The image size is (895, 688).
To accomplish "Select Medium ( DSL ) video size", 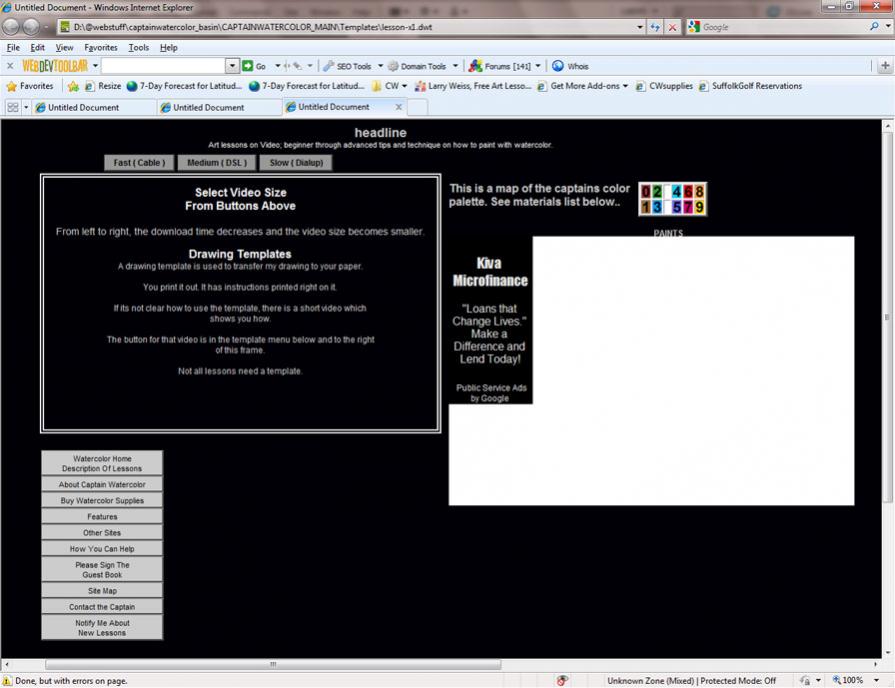I will click(217, 163).
